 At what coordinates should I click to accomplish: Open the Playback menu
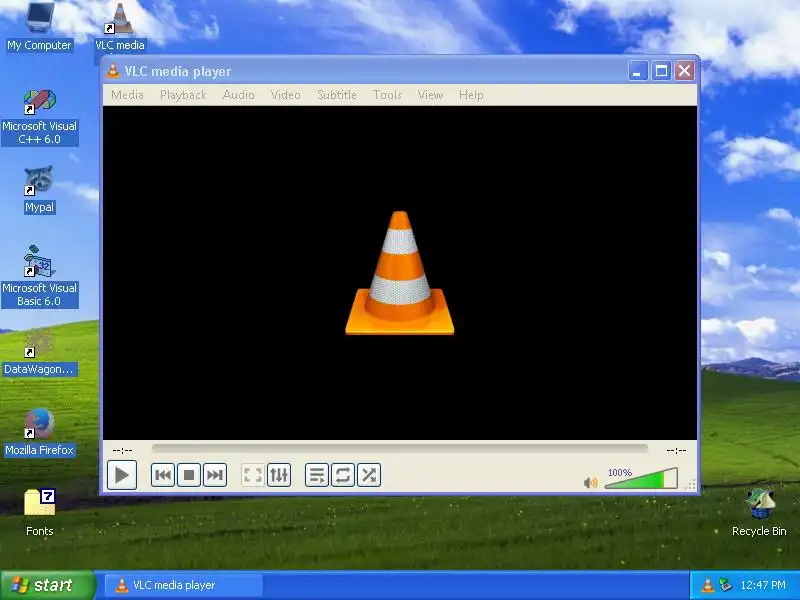coord(183,95)
